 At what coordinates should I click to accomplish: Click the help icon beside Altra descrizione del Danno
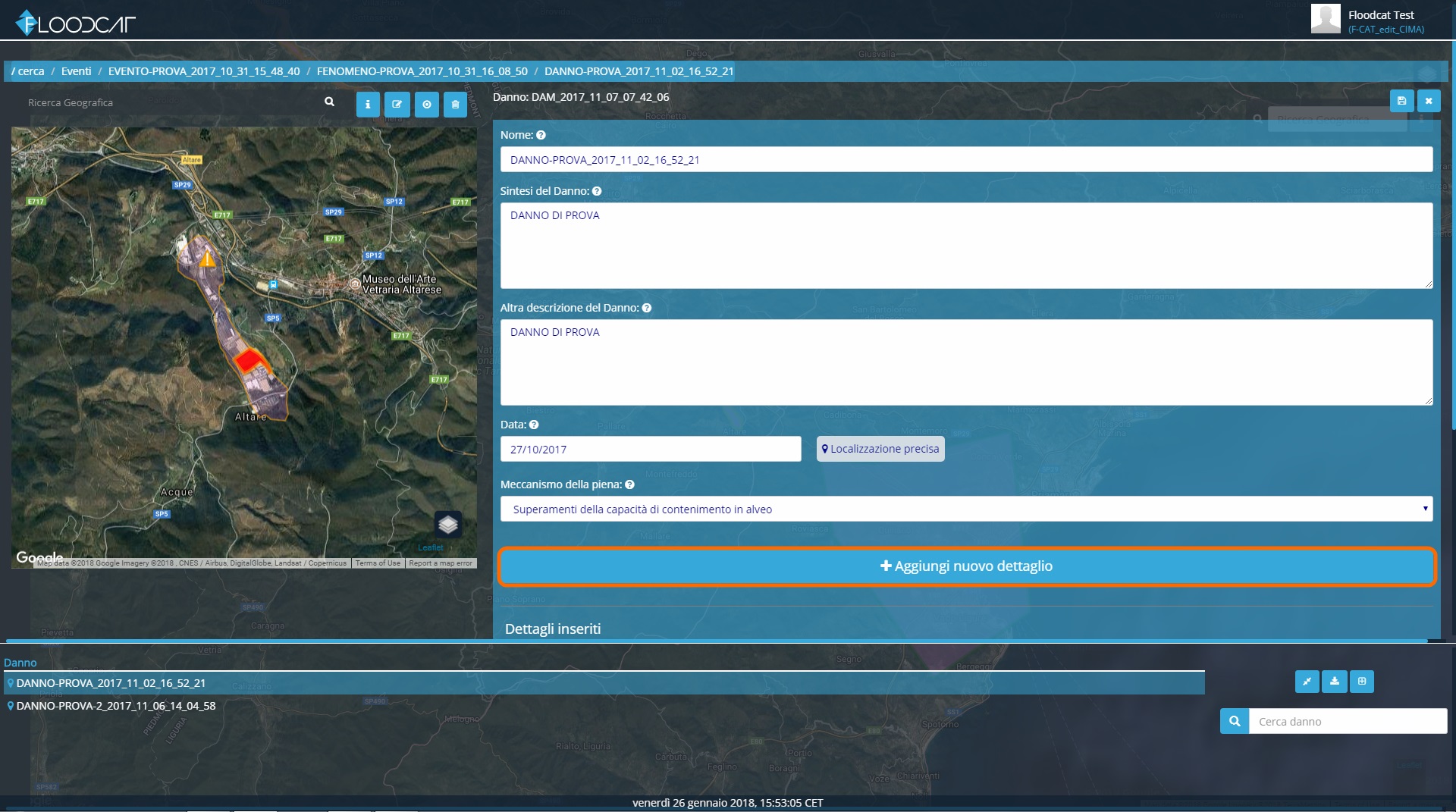647,308
